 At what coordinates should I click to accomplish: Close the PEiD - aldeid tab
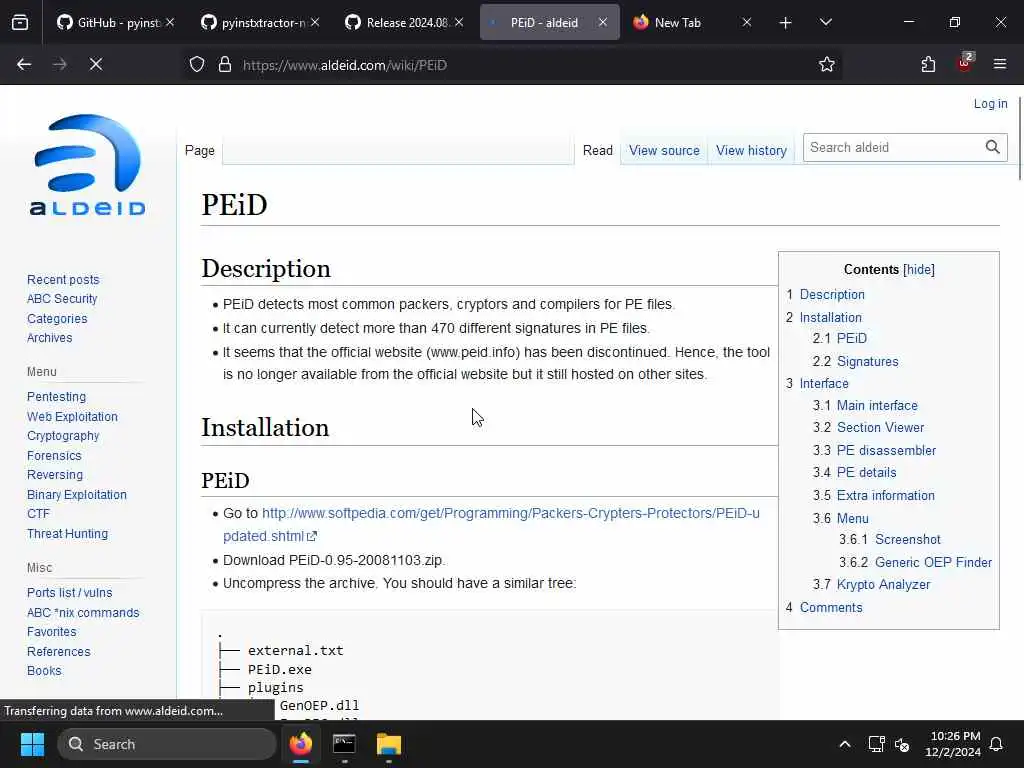tap(603, 22)
